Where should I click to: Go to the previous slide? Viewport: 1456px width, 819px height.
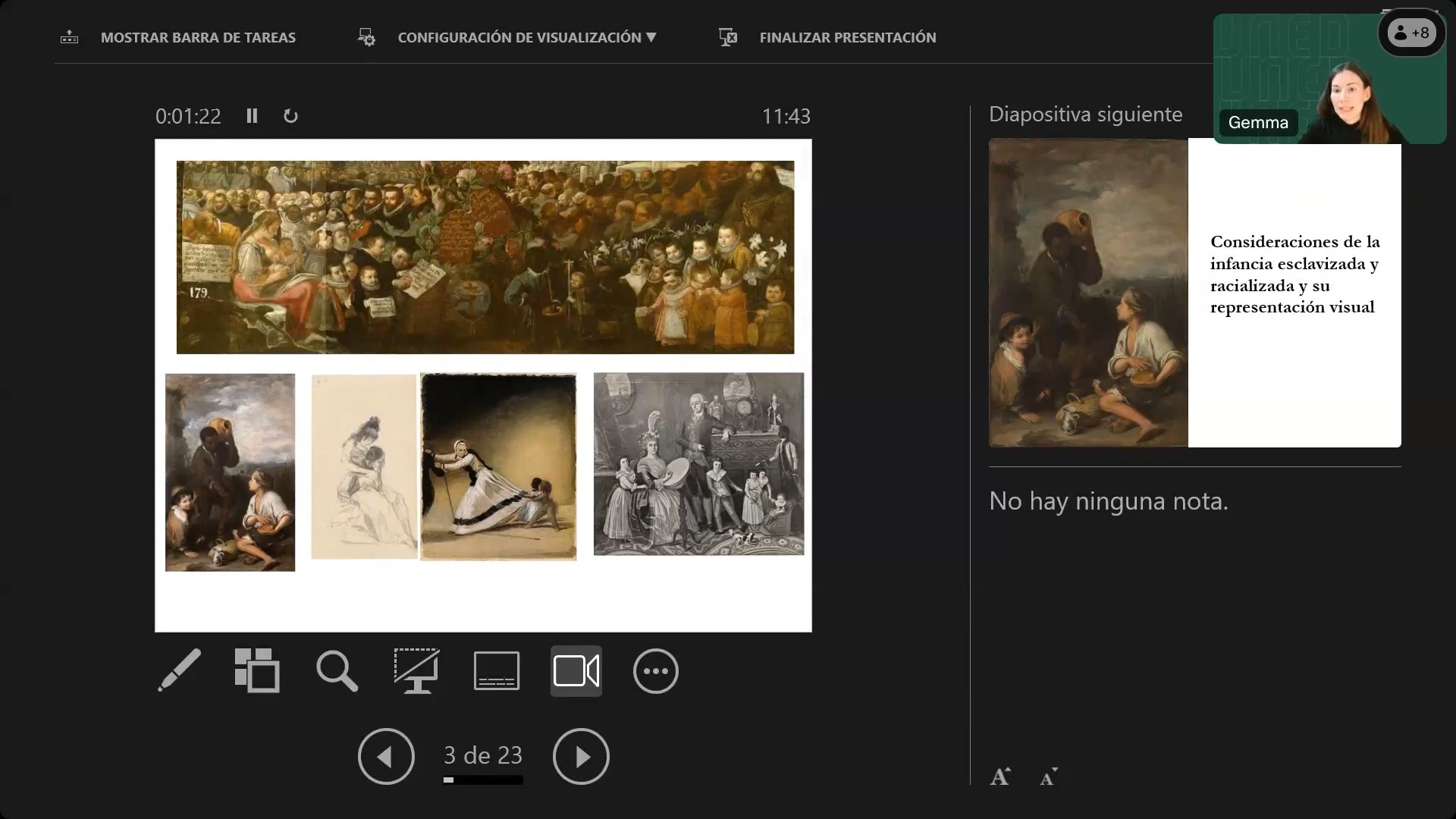tap(386, 756)
